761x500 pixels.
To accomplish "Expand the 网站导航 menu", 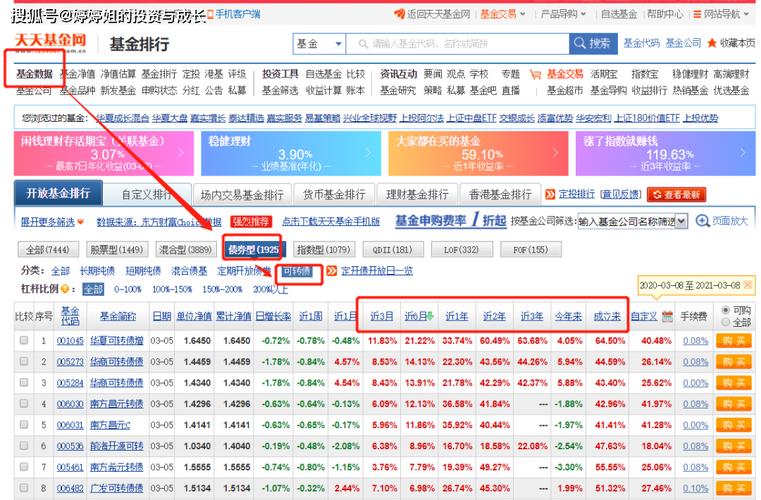I will (723, 14).
